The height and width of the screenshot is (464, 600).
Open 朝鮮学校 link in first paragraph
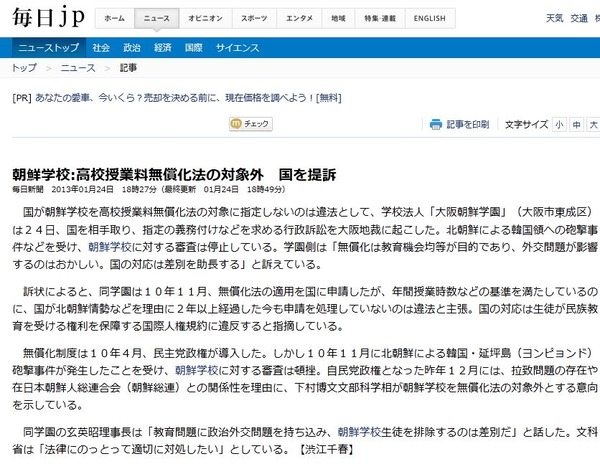tap(110, 247)
